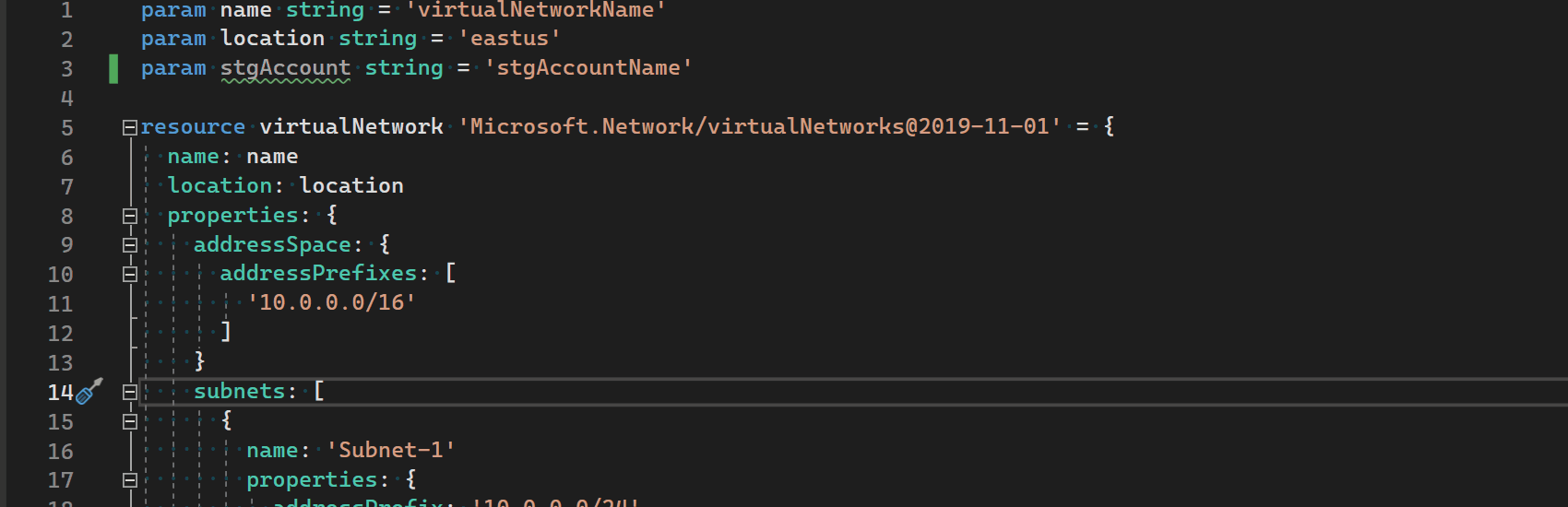Image resolution: width=1568 pixels, height=507 pixels.
Task: Place cursor on the 'Subnet-1' name value
Action: point(391,450)
